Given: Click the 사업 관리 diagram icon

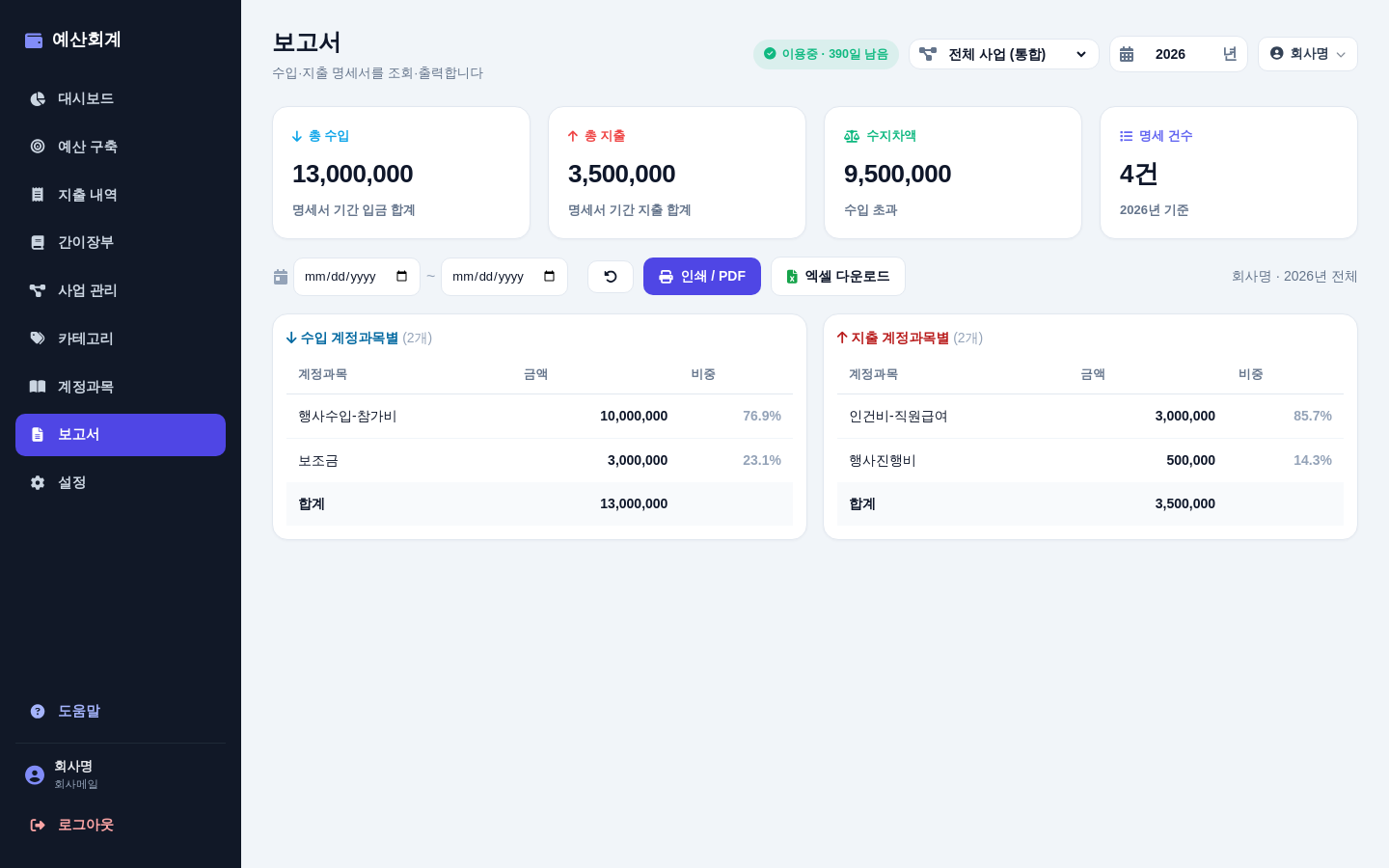Looking at the screenshot, I should tap(38, 290).
